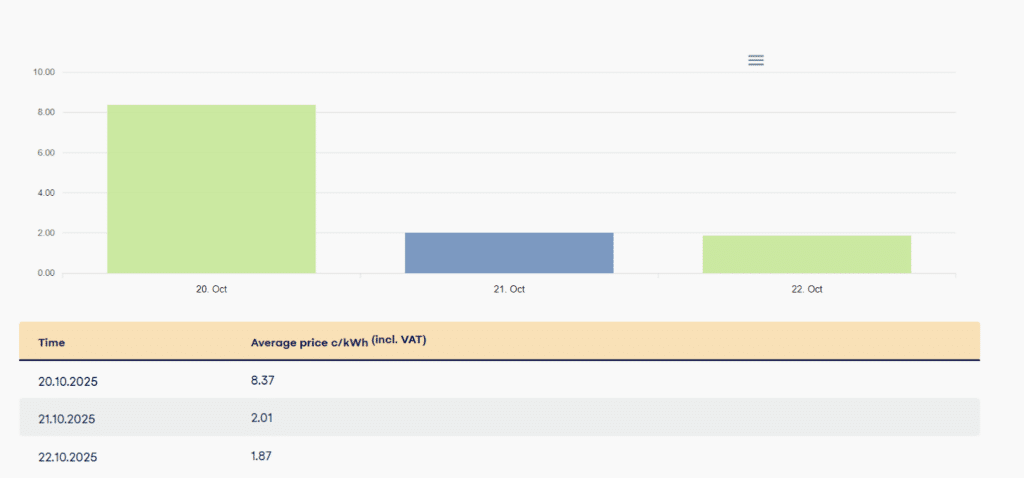Click the '22. Oct' x-axis label

[x=807, y=289]
